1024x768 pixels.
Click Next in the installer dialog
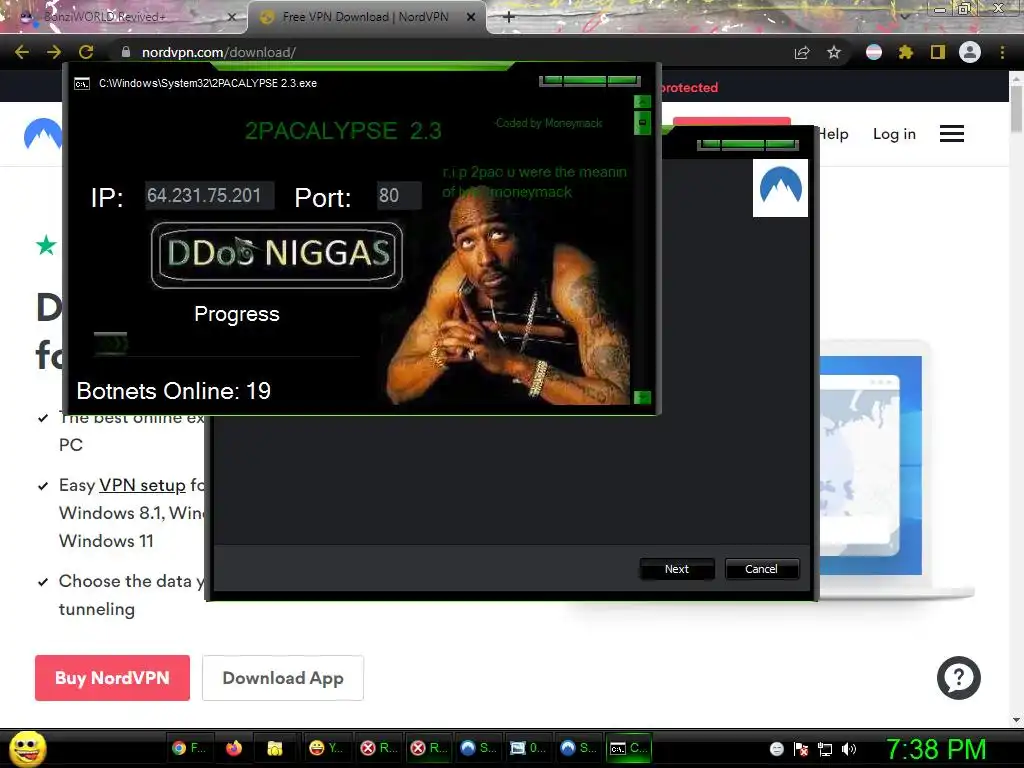[x=677, y=569]
